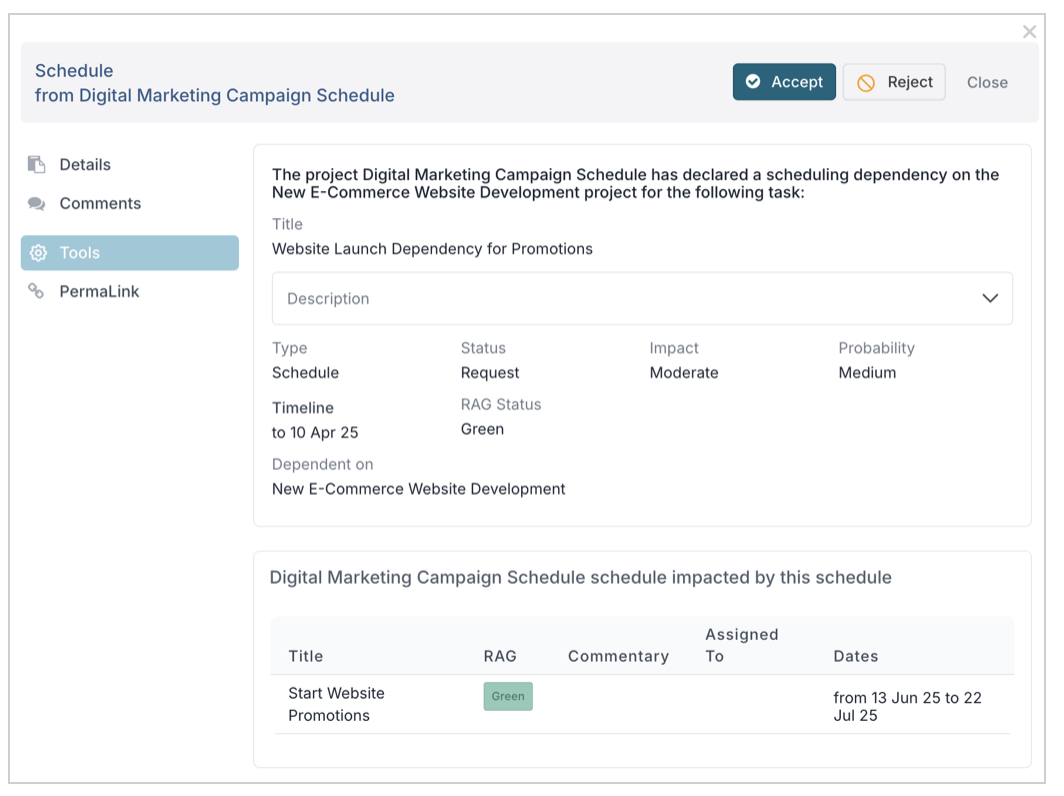
Task: Click the 'Start Website Promotions' row title
Action: [336, 704]
